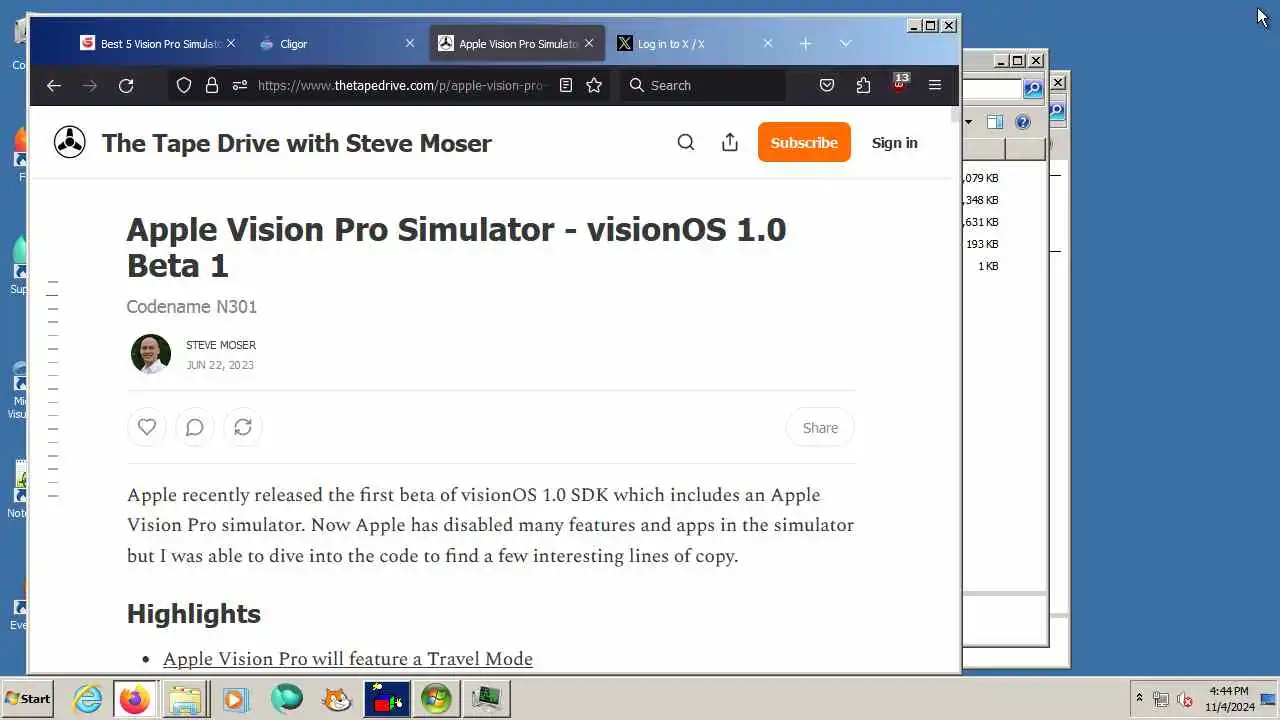Click the Highlights heading
Viewport: 1280px width, 720px height.
click(194, 614)
